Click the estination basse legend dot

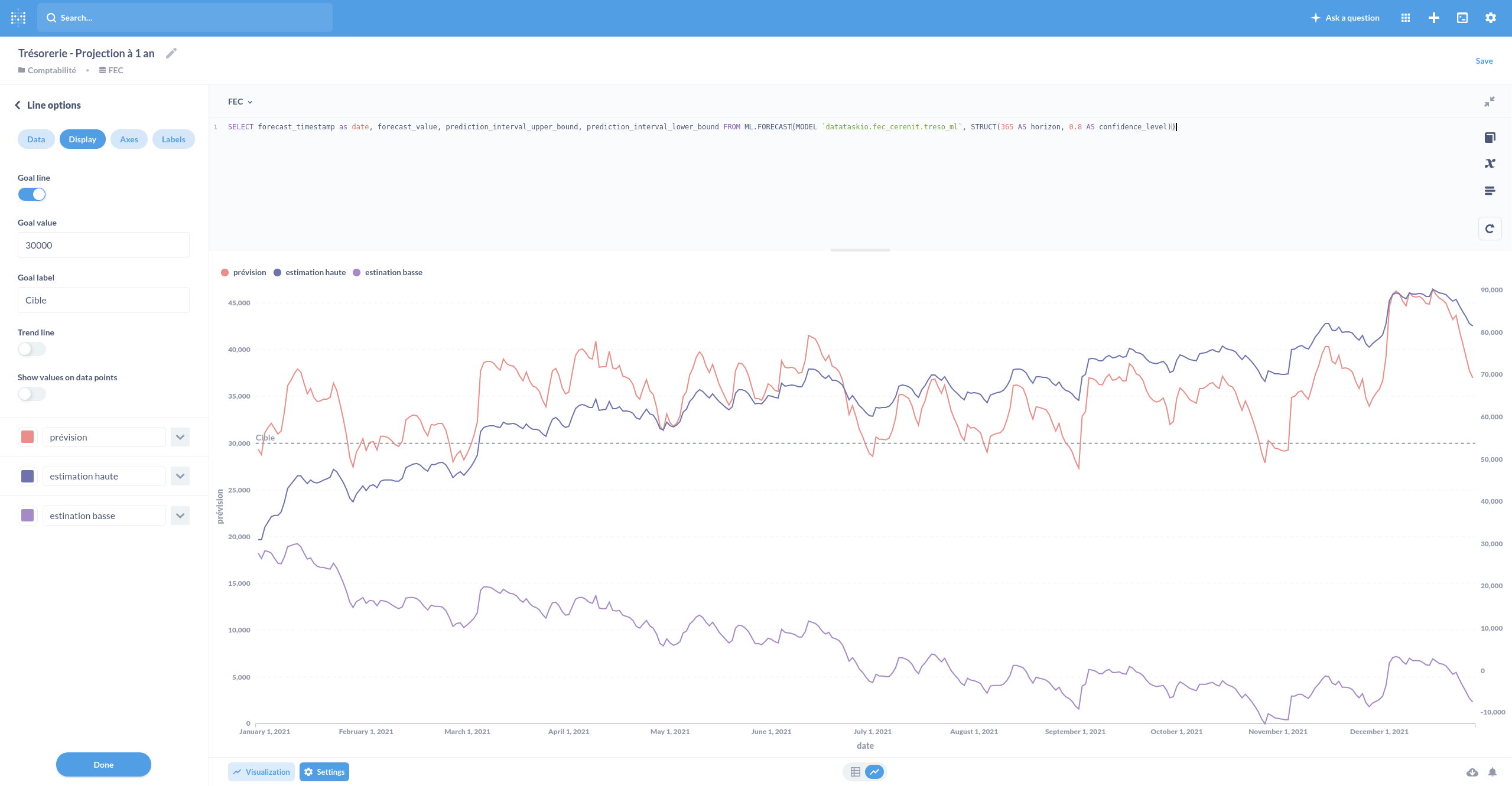(x=356, y=272)
